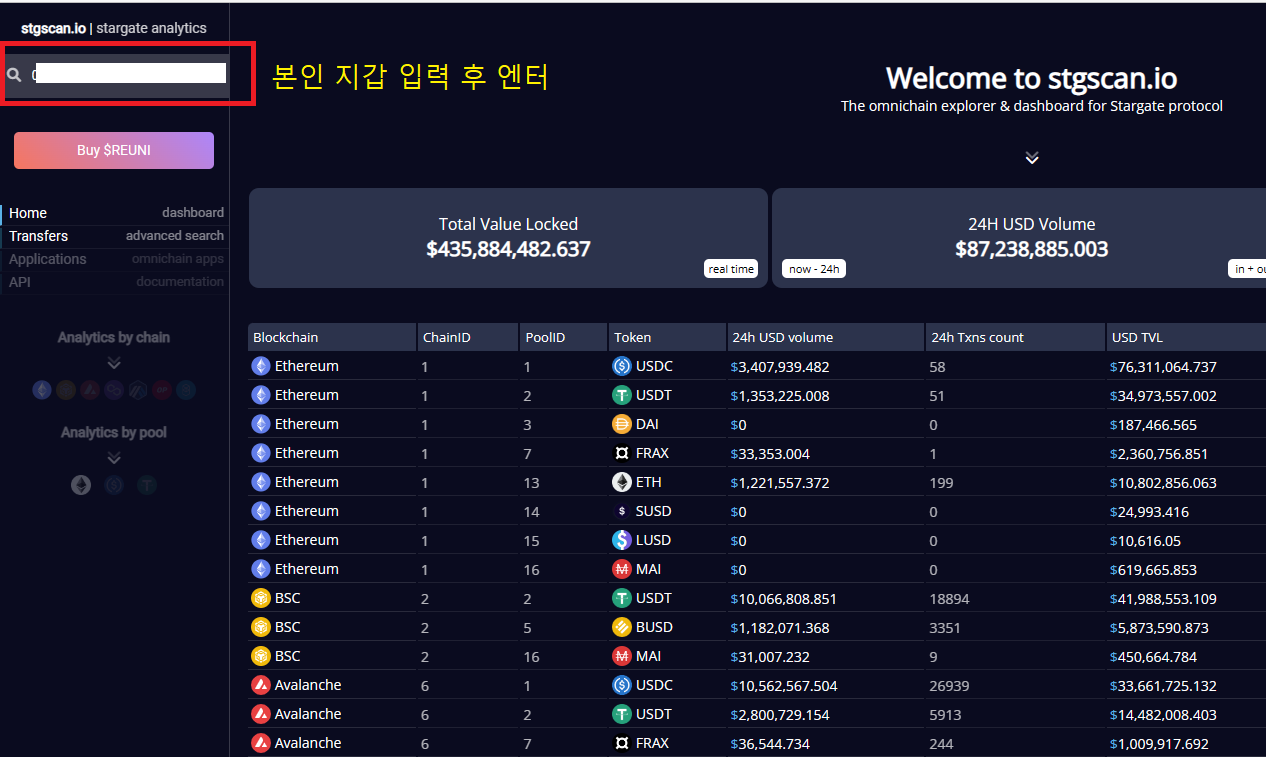Expand the Analytics by chain chevron
The width and height of the screenshot is (1266, 757).
coord(114,363)
